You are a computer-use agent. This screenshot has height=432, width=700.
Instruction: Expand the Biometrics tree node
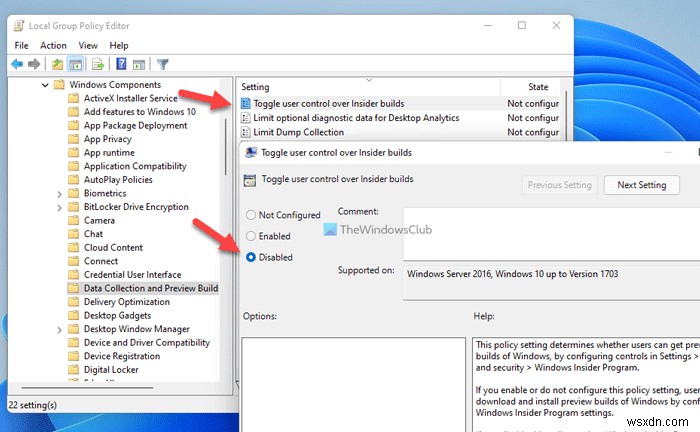(x=59, y=194)
